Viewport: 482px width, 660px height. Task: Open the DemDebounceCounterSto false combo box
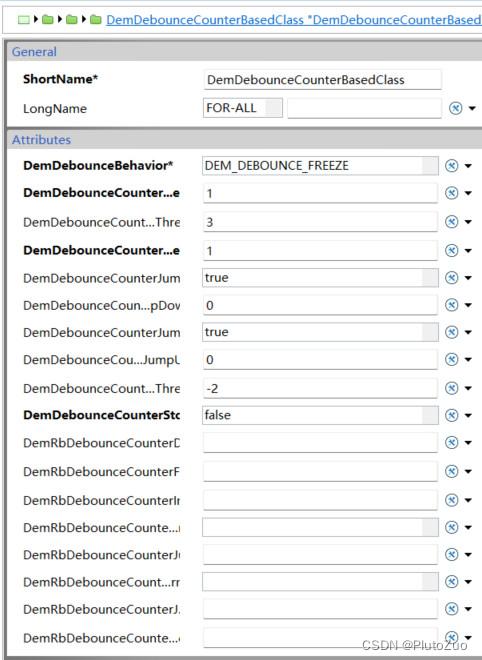pyautogui.click(x=320, y=415)
